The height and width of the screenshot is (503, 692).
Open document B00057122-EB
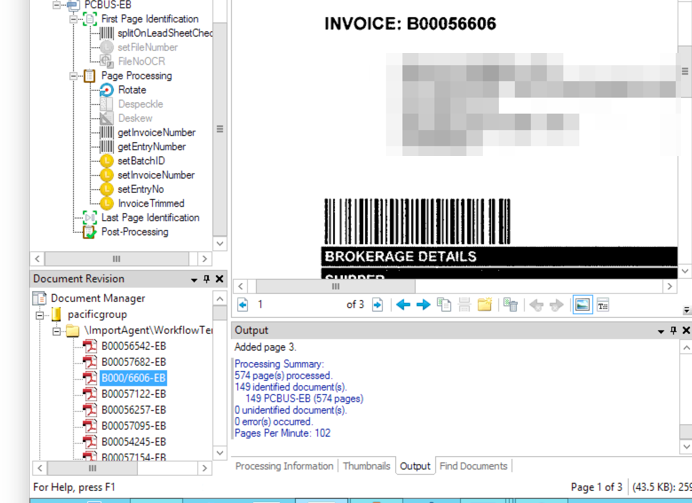coord(133,394)
